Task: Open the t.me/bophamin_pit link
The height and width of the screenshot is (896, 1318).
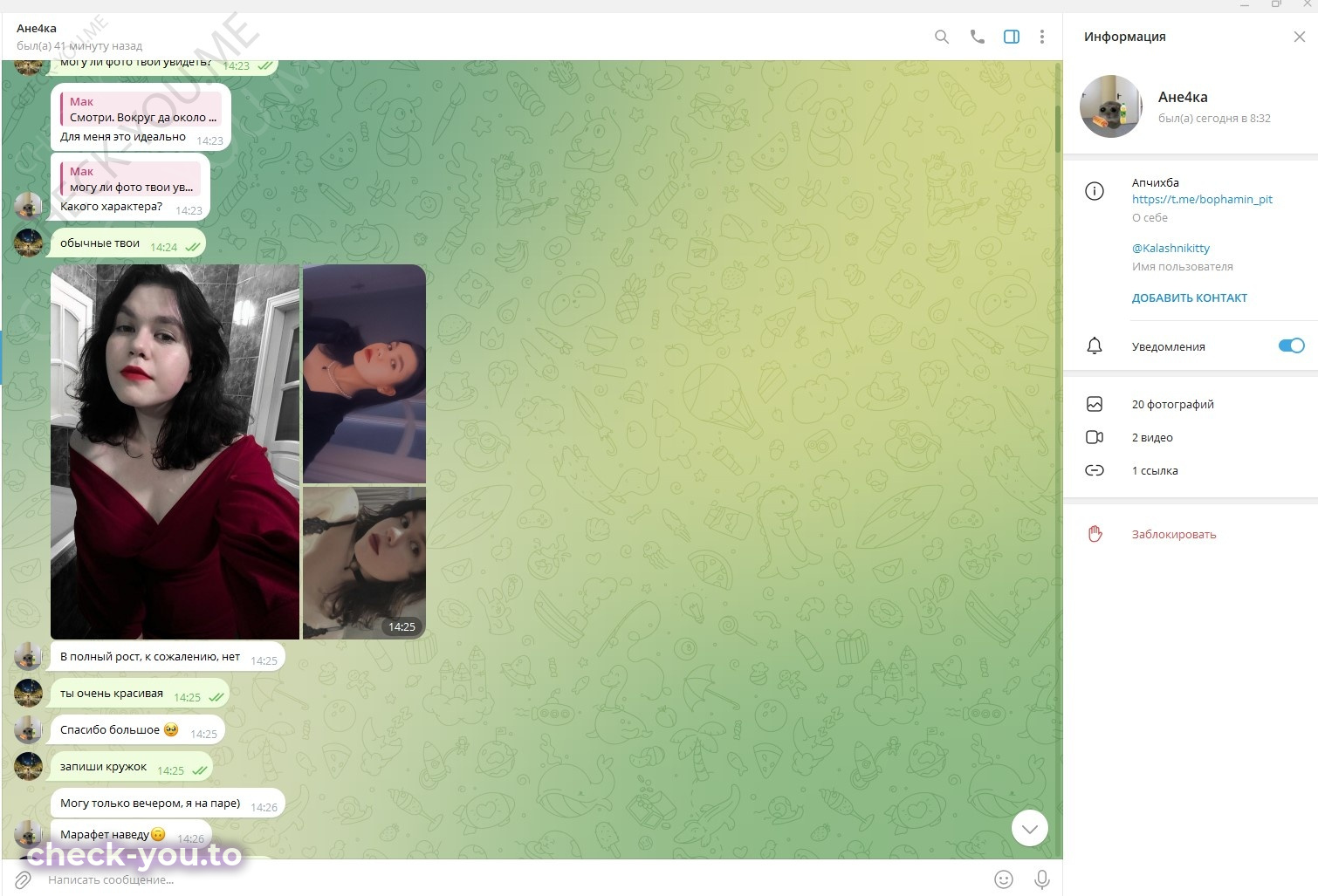Action: coord(1202,199)
